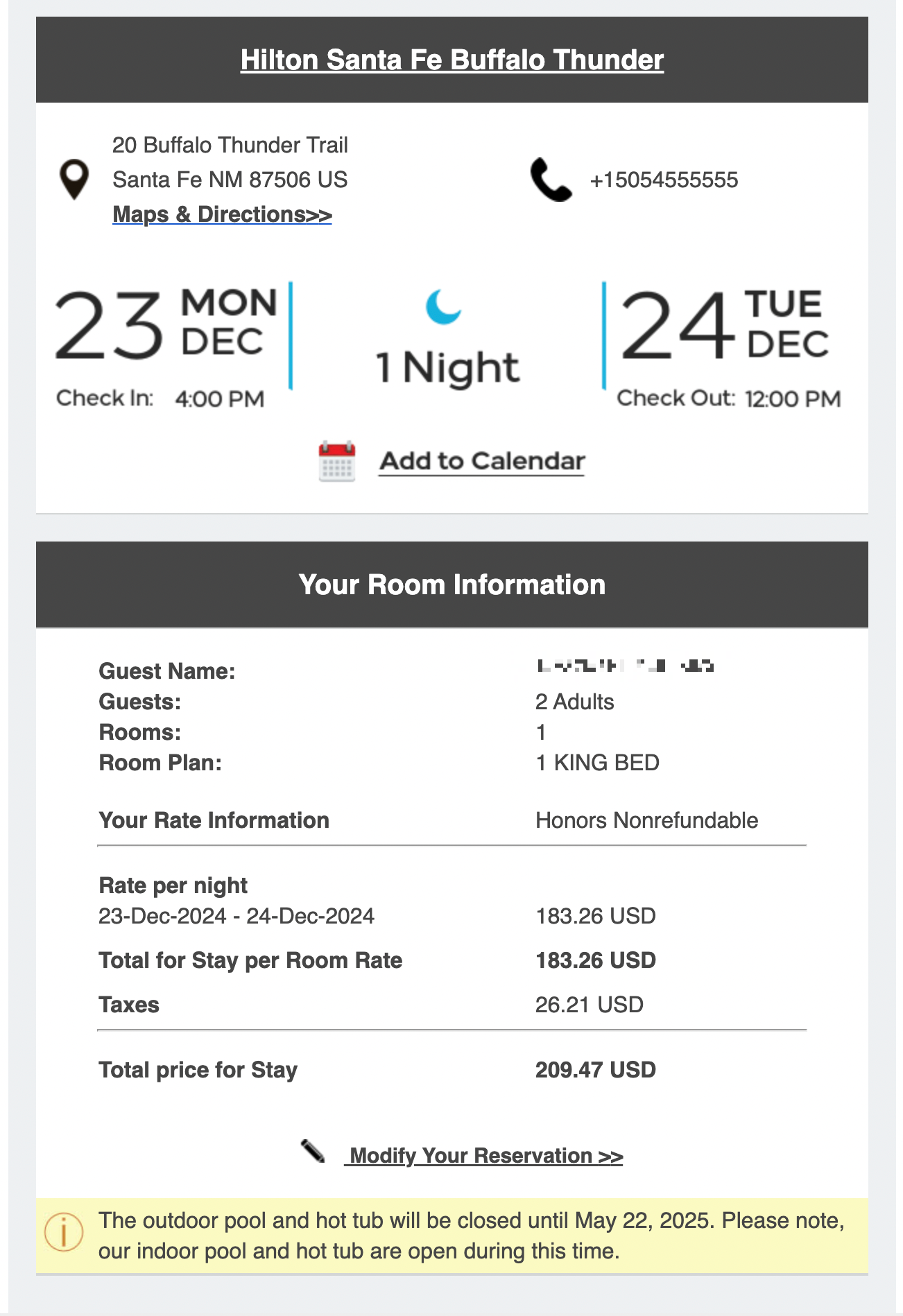Click the blurred guest name value
Viewport: 903px width, 1316px height.
[x=626, y=666]
